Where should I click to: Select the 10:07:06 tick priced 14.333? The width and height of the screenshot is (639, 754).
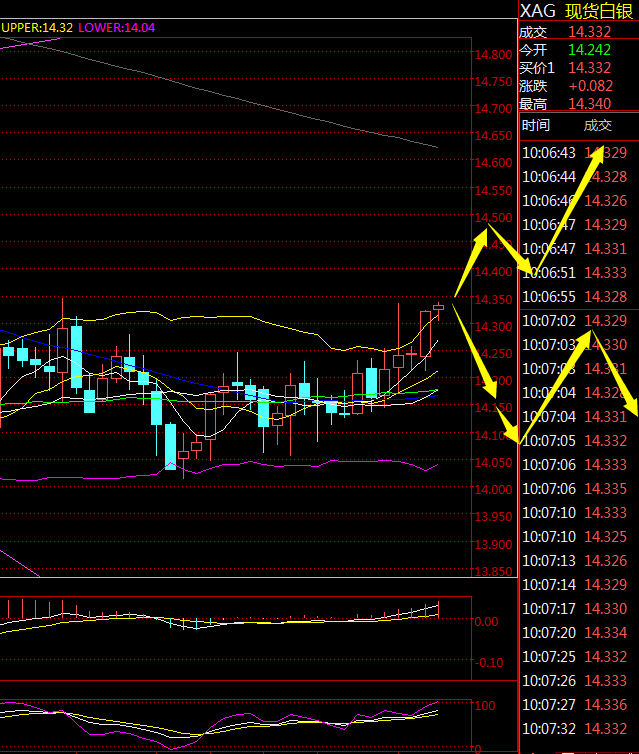575,465
